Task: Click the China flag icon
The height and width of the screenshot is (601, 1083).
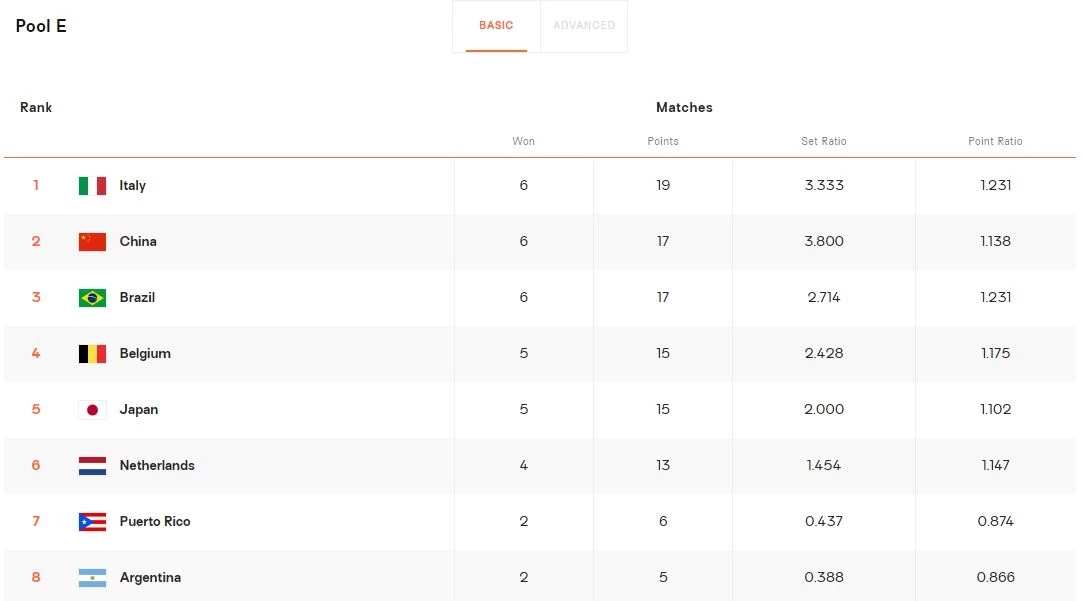Action: coord(92,242)
